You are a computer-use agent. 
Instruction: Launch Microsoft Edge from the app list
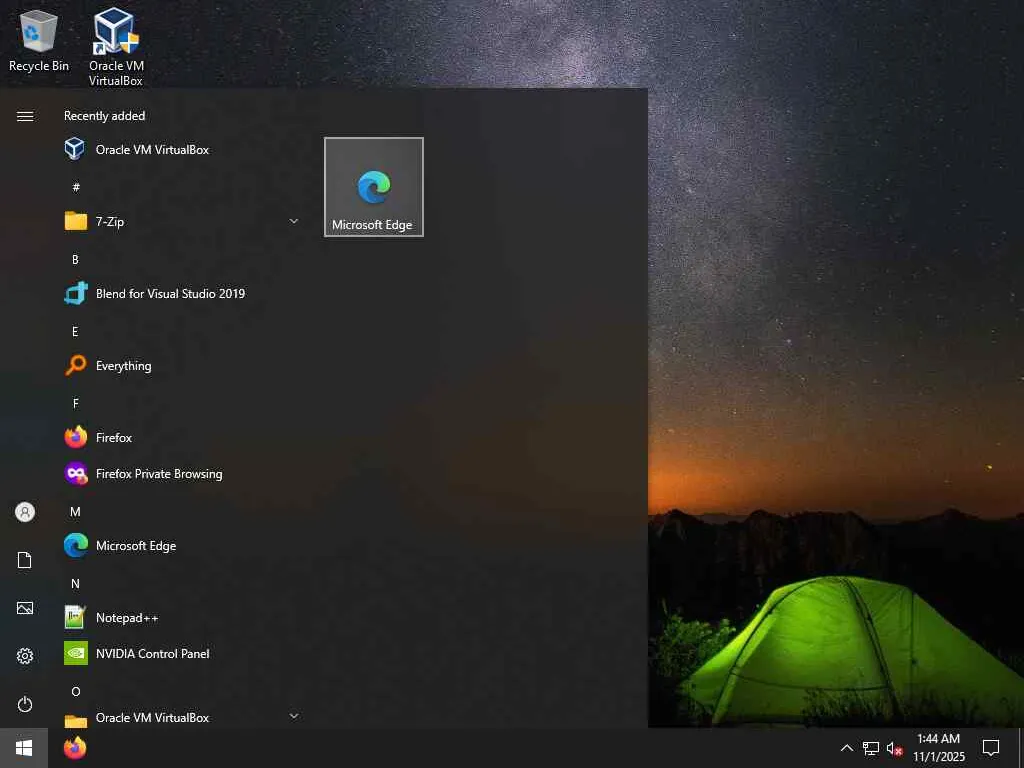[183, 545]
